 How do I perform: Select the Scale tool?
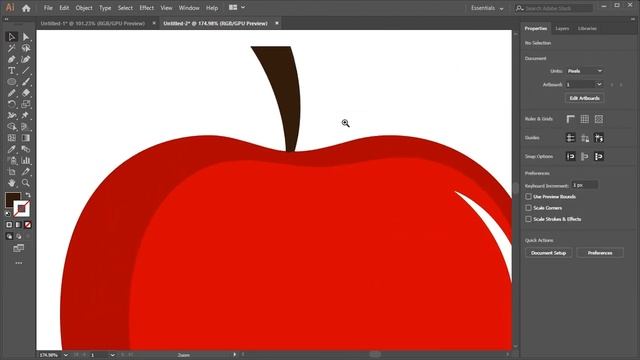point(26,104)
